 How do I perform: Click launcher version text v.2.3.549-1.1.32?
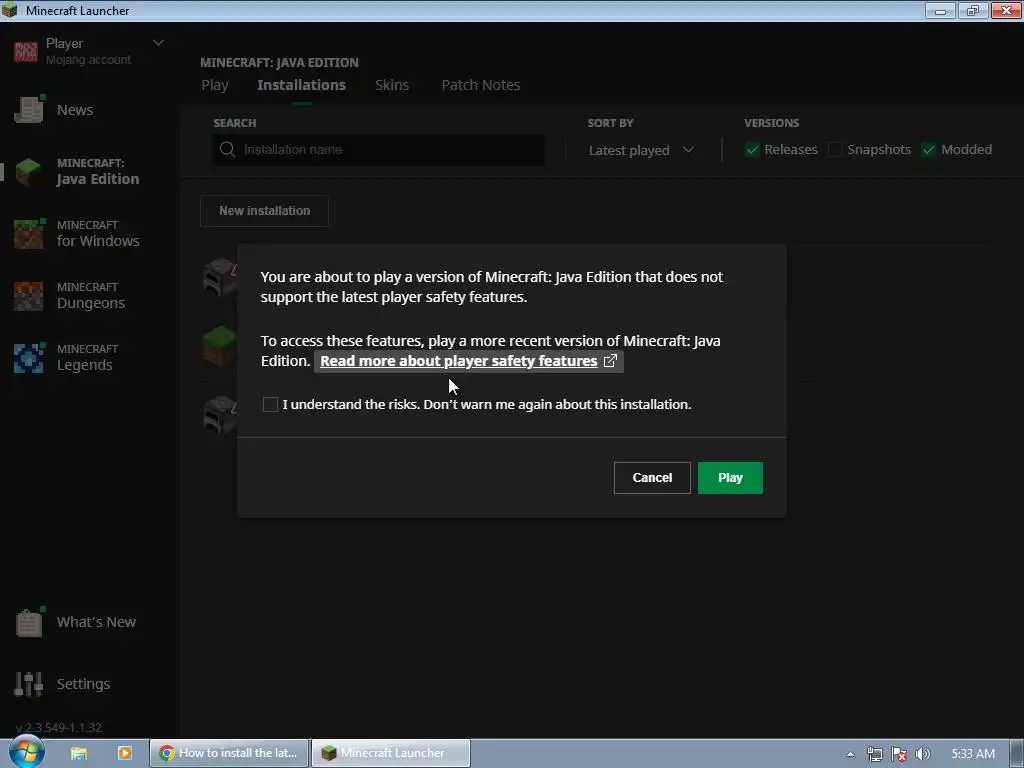pyautogui.click(x=59, y=727)
